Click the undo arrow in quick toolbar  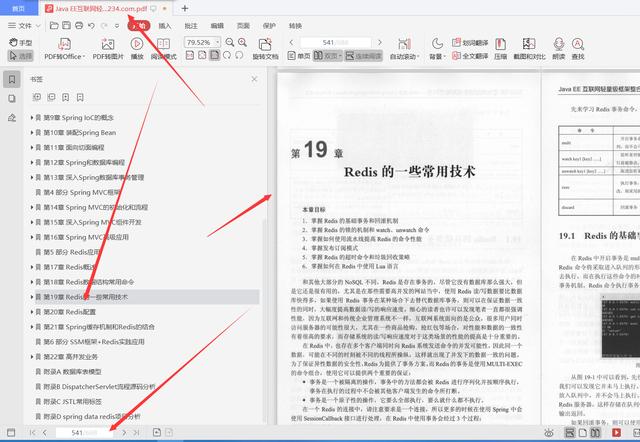click(x=91, y=26)
